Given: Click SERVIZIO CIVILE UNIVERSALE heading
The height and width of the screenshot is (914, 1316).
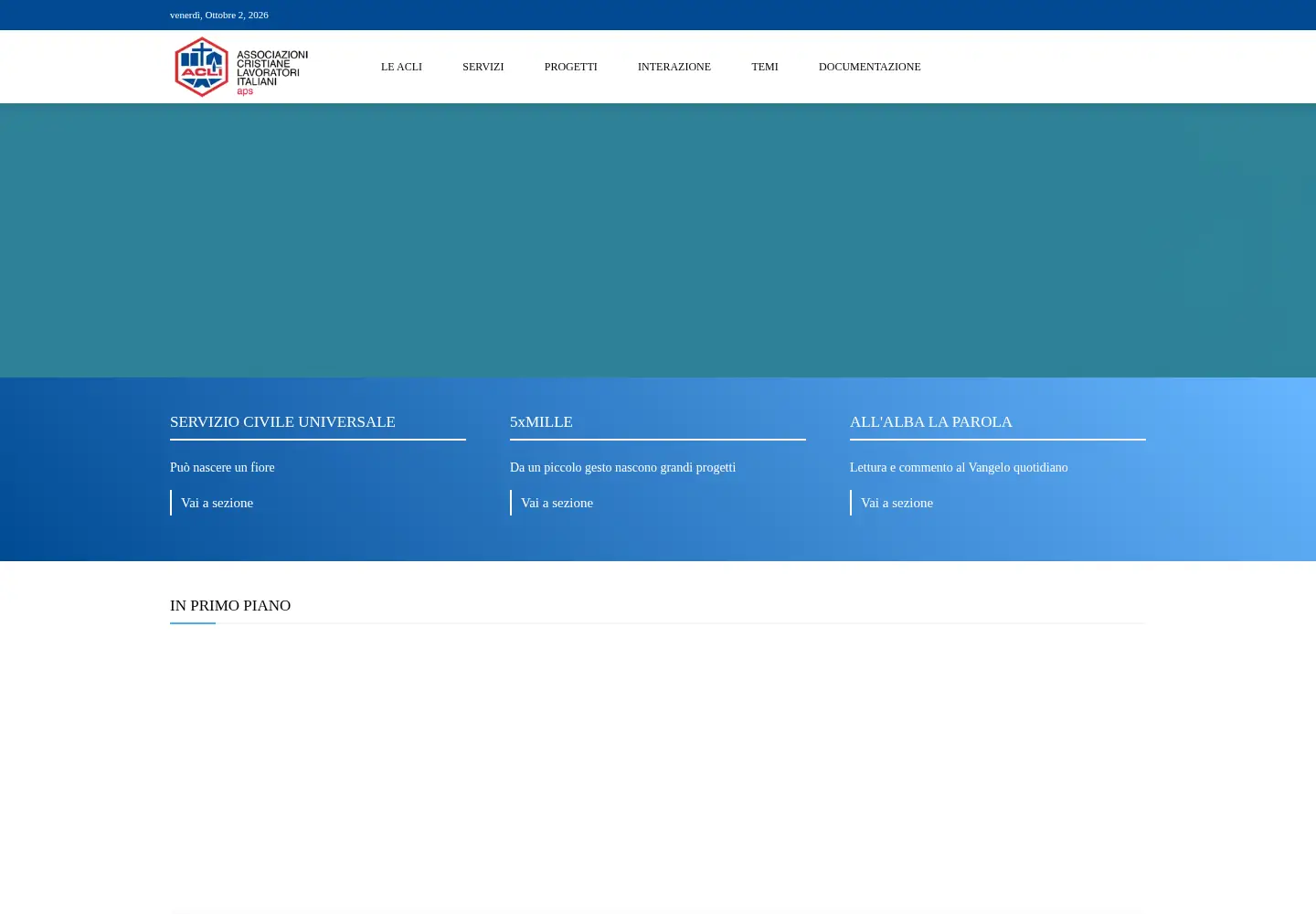Looking at the screenshot, I should pos(282,421).
